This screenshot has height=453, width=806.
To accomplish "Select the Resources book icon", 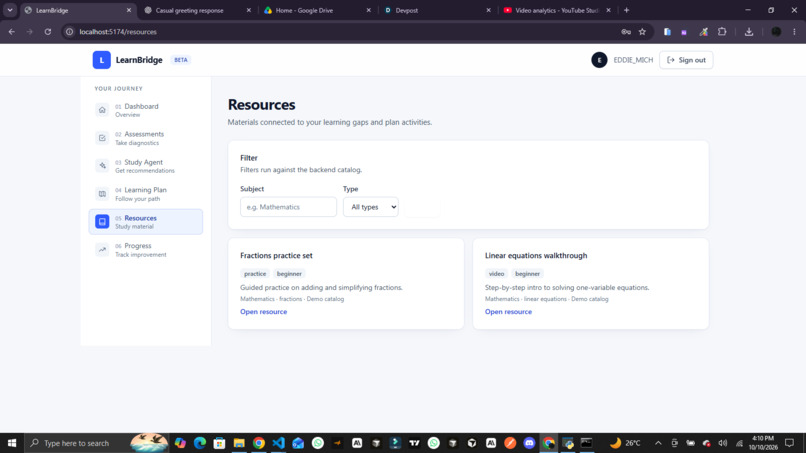I will 102,222.
